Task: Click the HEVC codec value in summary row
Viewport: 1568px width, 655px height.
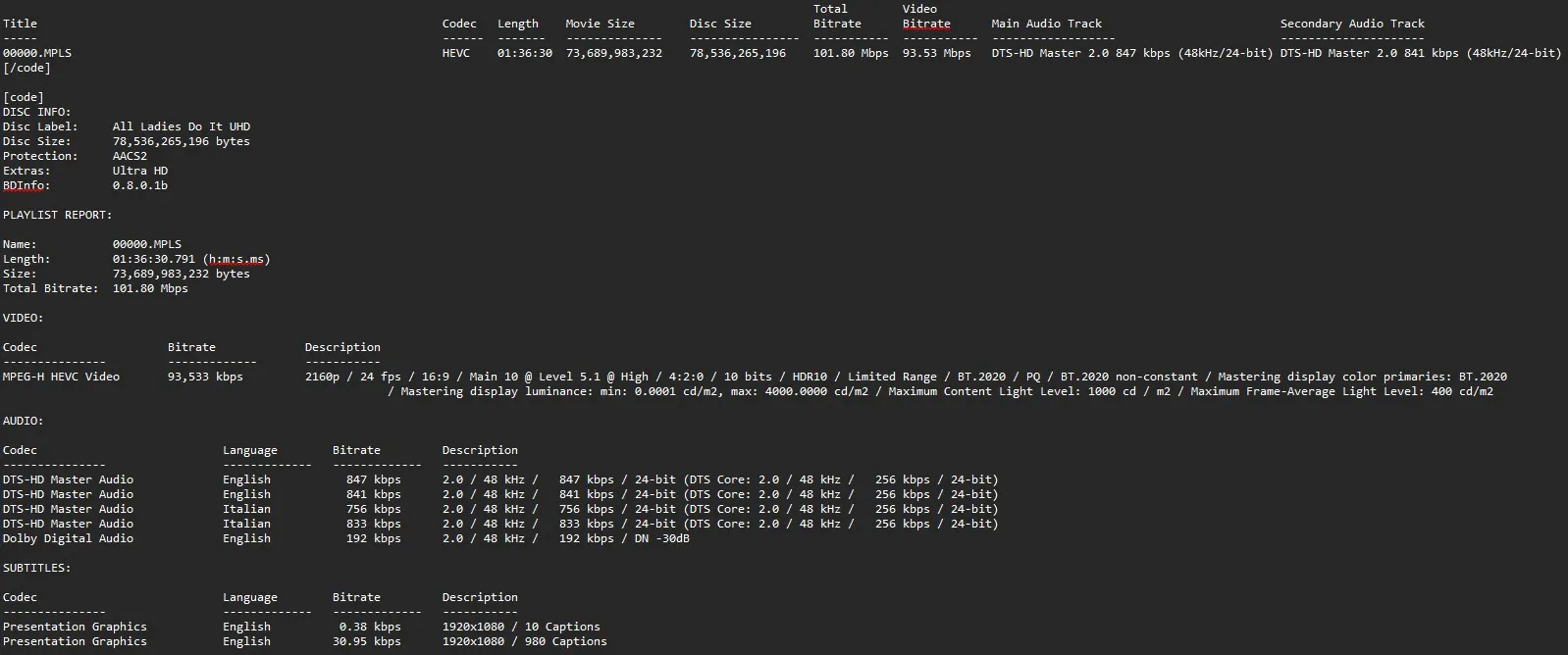Action: [455, 53]
